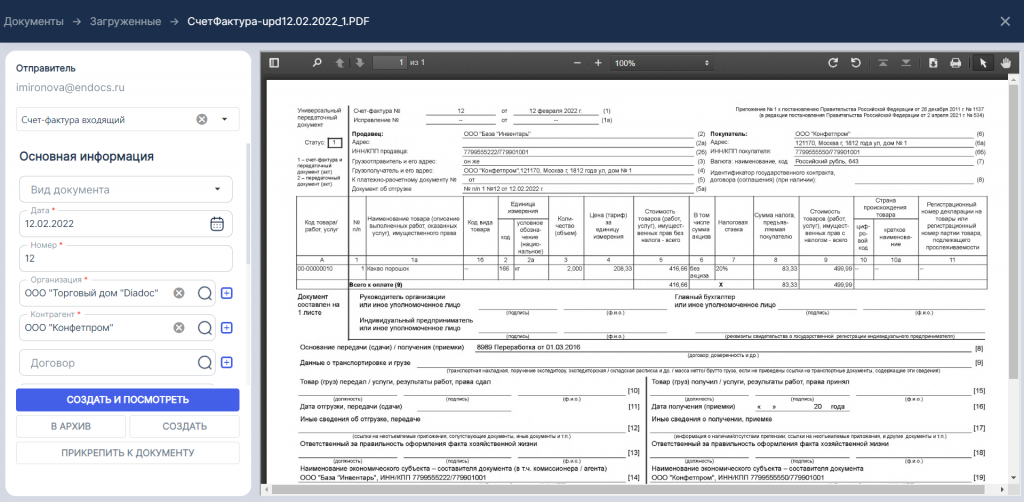The width and height of the screenshot is (1024, 502).
Task: Click file name СчетФактура-upd12.02.2022_1.PDF in breadcrumb
Action: [278, 22]
